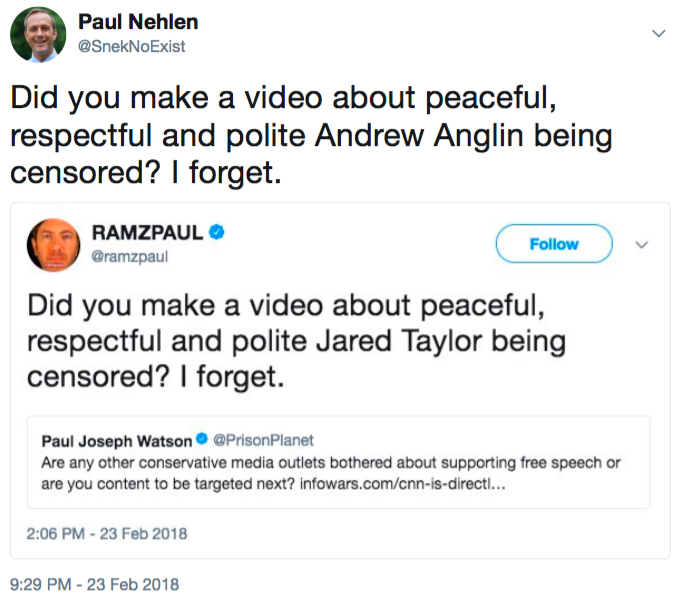The height and width of the screenshot is (597, 678).
Task: Click the Andrew Anglin tweet text
Action: (x=310, y=136)
